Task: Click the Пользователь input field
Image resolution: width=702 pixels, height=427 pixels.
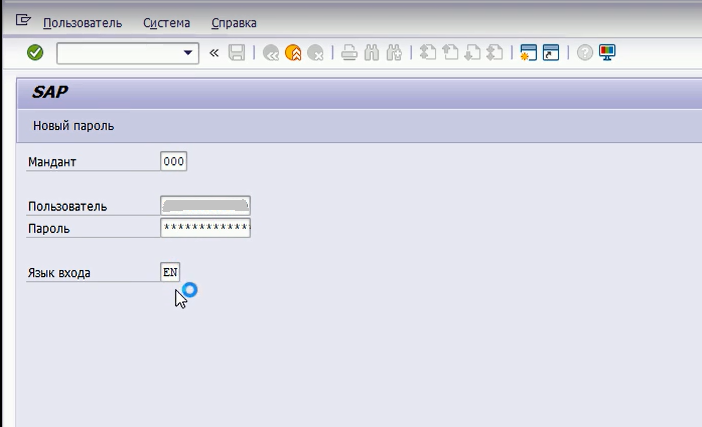Action: coord(205,206)
